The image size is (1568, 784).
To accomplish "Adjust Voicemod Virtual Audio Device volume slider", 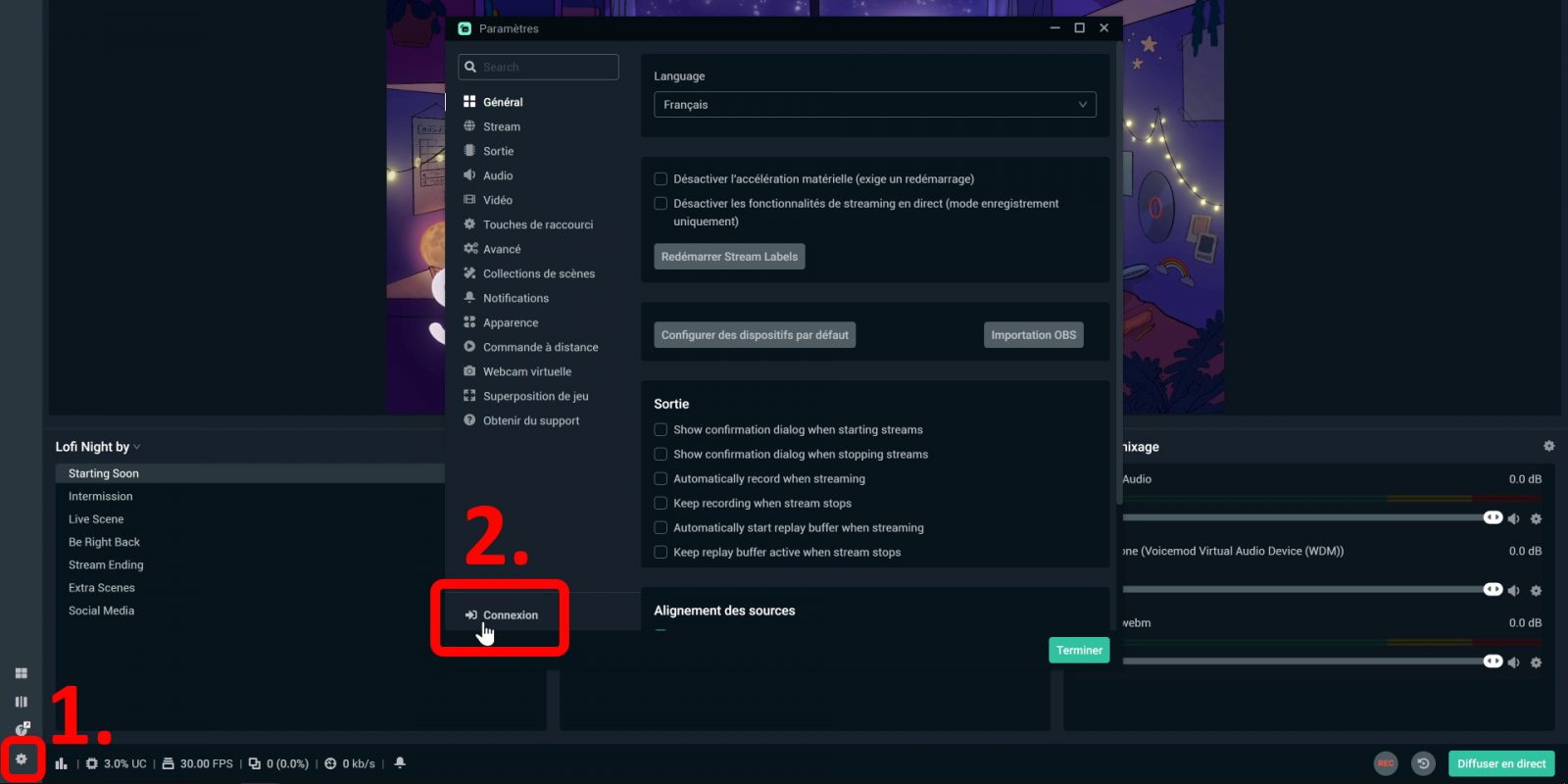I will click(x=1311, y=589).
